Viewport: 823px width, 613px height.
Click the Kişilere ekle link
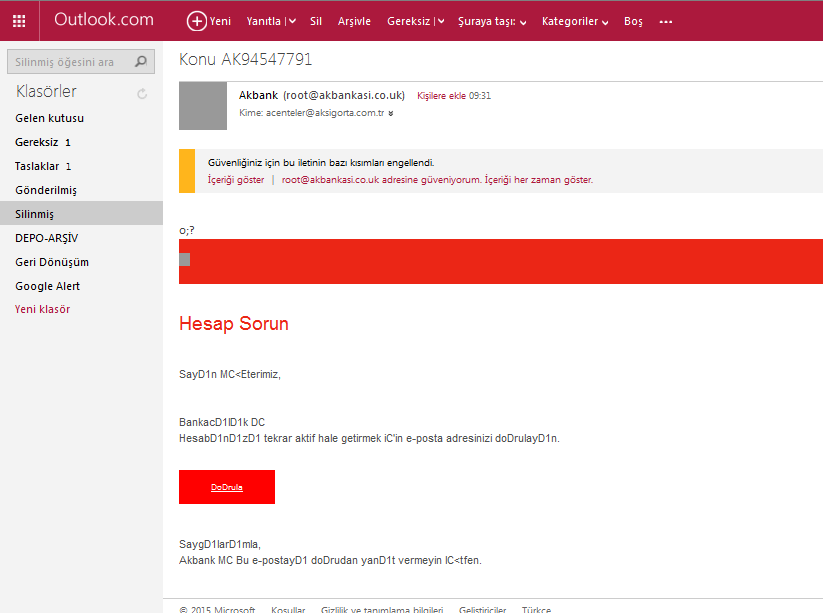441,96
